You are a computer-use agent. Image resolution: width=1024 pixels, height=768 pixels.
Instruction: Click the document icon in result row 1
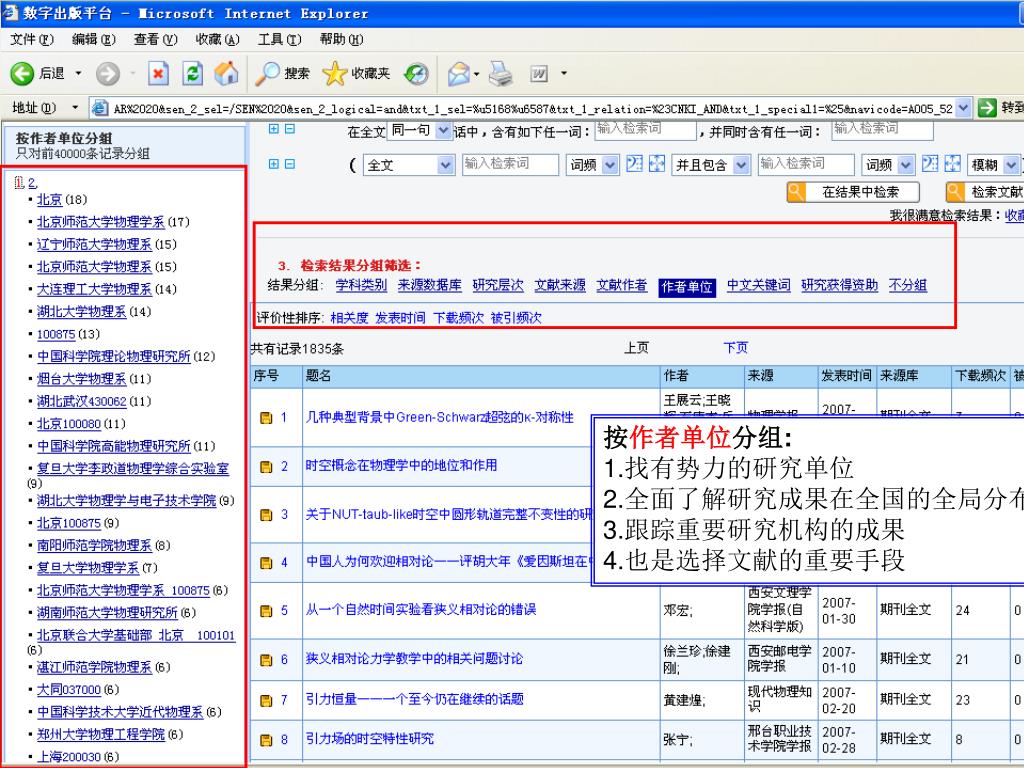tap(266, 418)
